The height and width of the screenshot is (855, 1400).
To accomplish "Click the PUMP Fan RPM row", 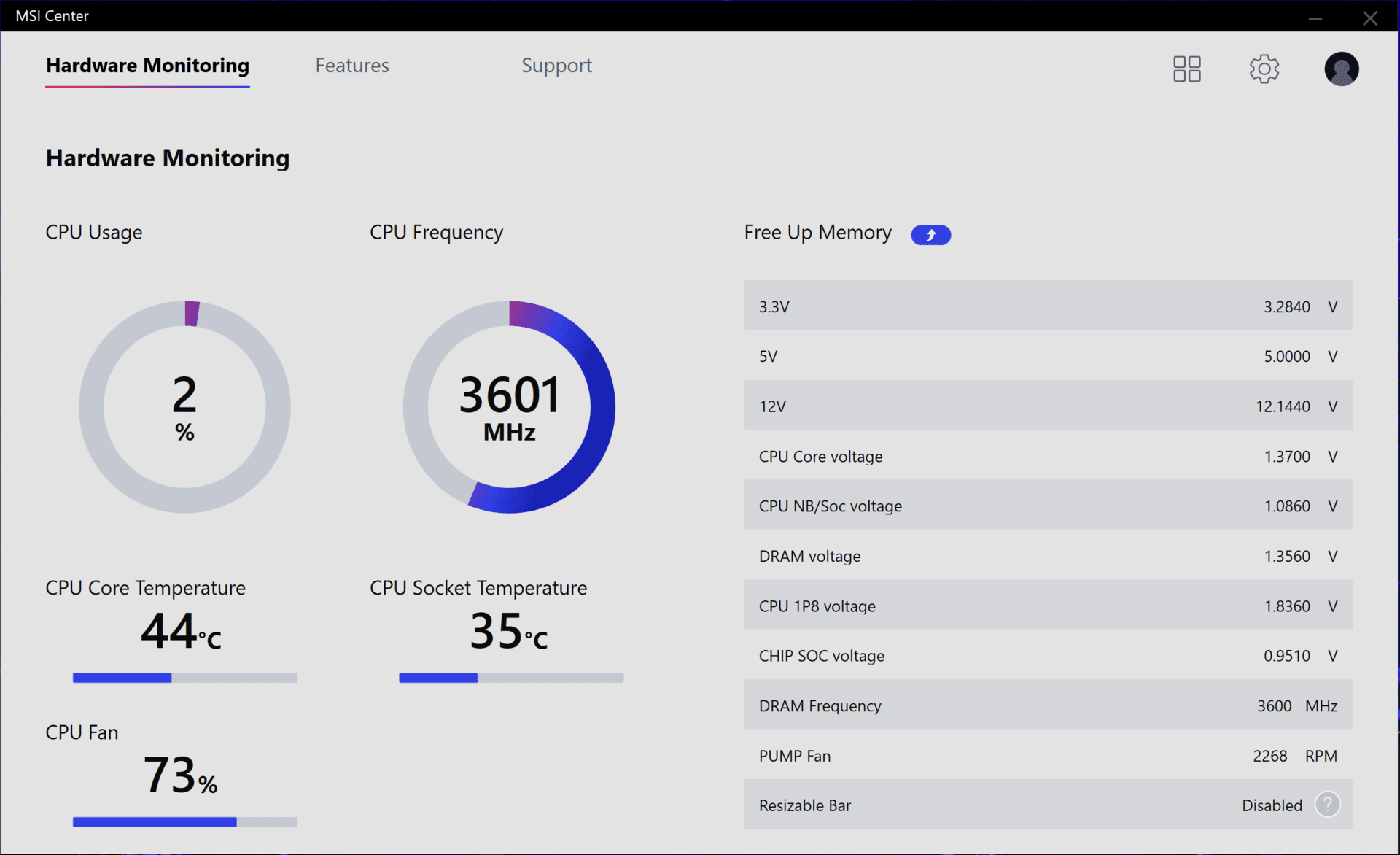I will tap(1048, 756).
